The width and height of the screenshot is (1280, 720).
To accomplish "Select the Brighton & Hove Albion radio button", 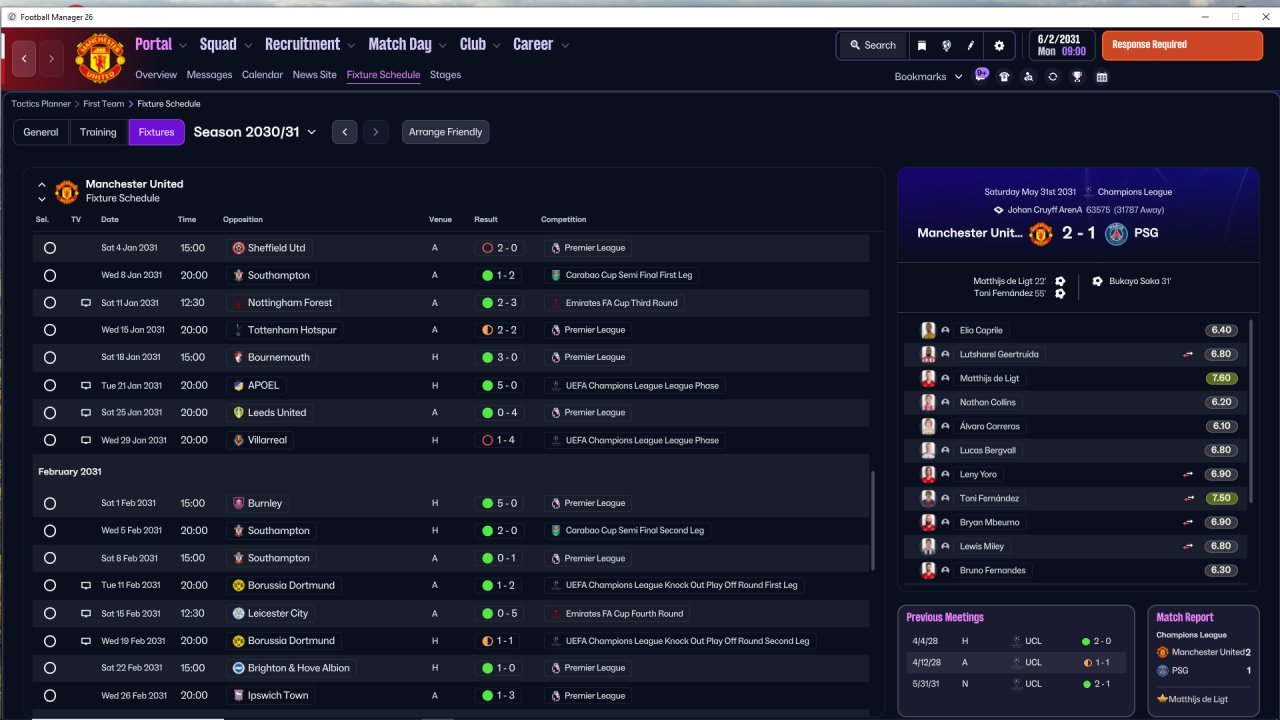I will 49,668.
